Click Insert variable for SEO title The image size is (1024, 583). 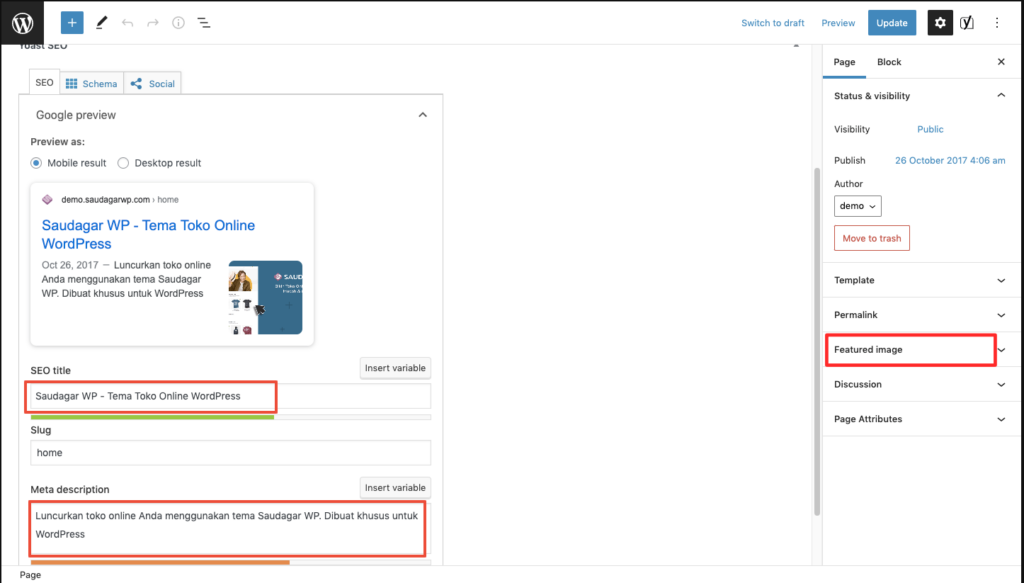[x=395, y=368]
